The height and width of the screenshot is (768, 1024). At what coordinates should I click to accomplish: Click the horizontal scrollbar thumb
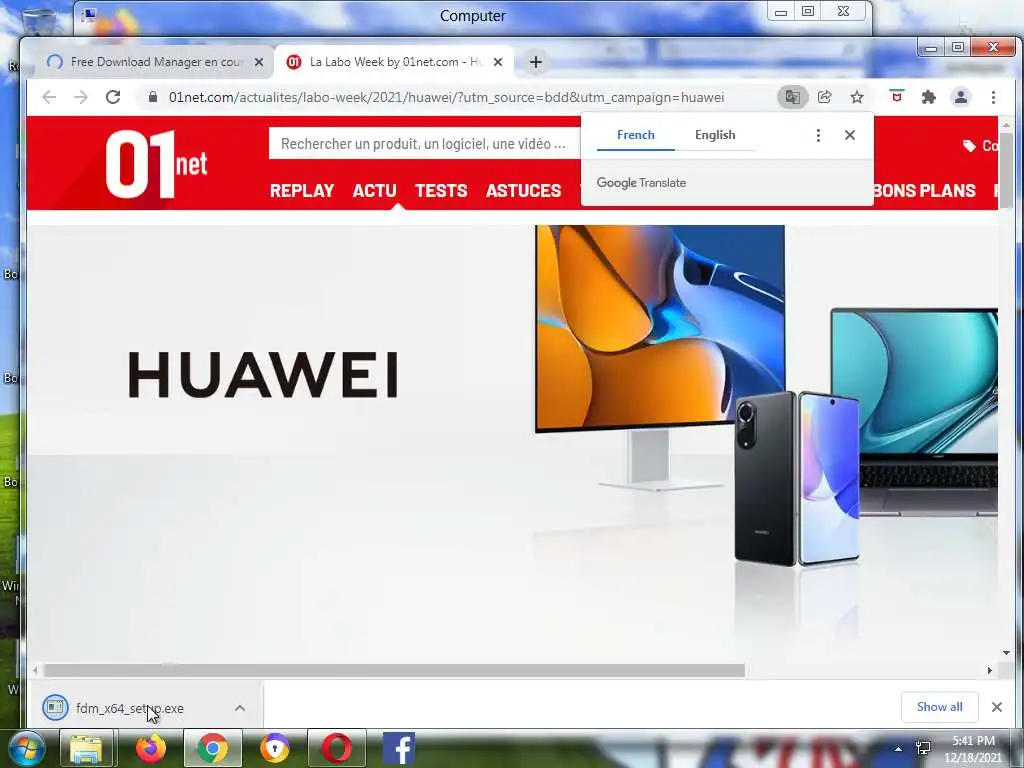(x=394, y=671)
